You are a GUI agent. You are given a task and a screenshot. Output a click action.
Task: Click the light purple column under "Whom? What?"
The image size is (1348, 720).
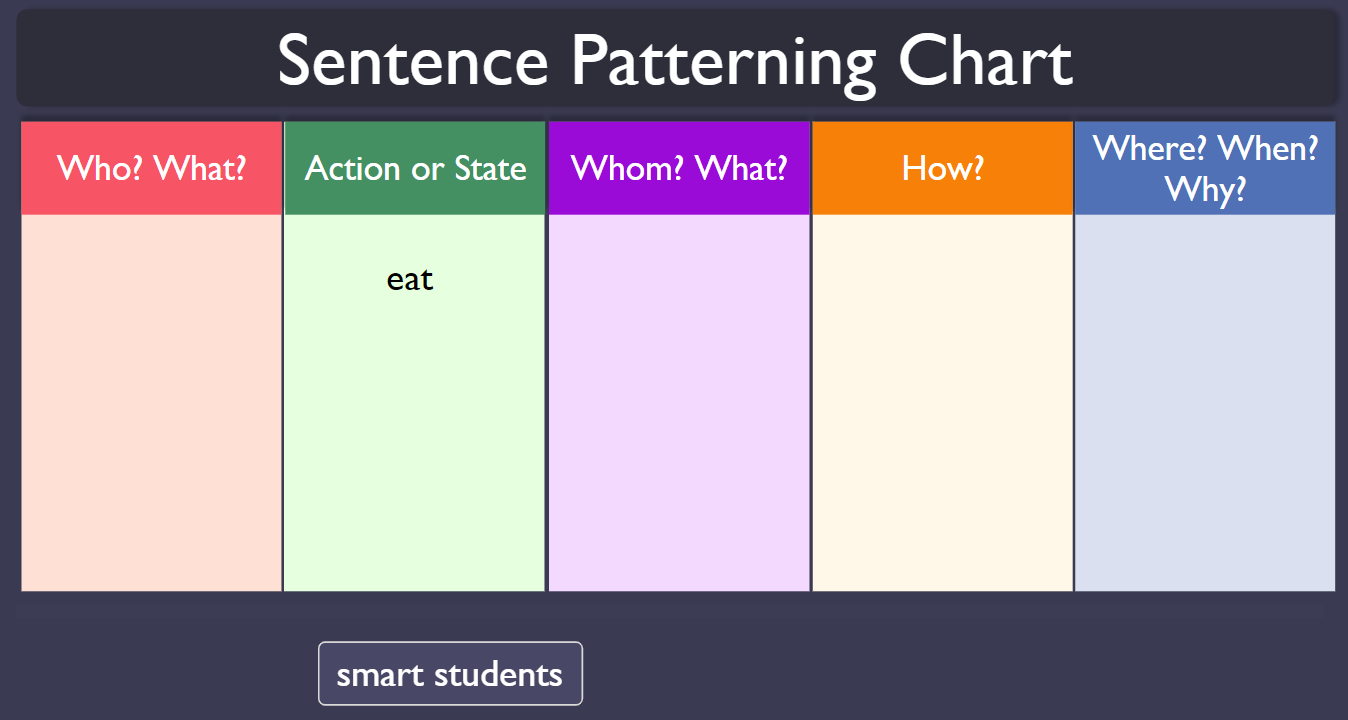click(x=679, y=402)
